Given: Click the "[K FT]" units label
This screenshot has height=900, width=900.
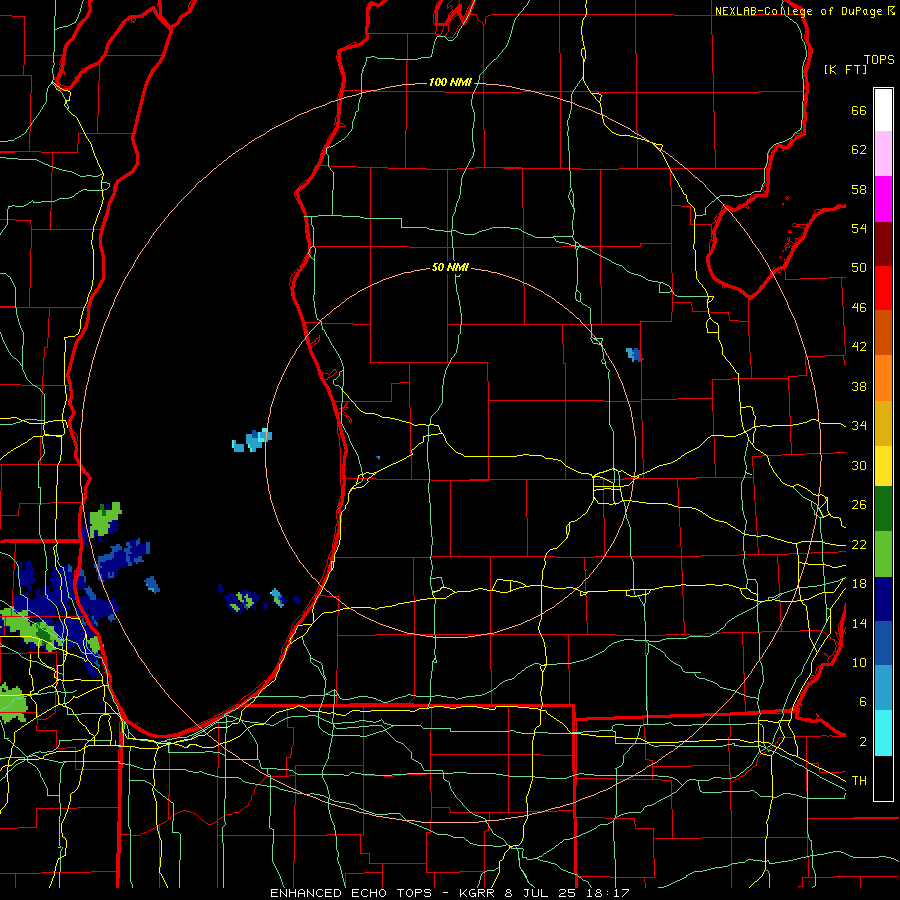Looking at the screenshot, I should tap(845, 70).
